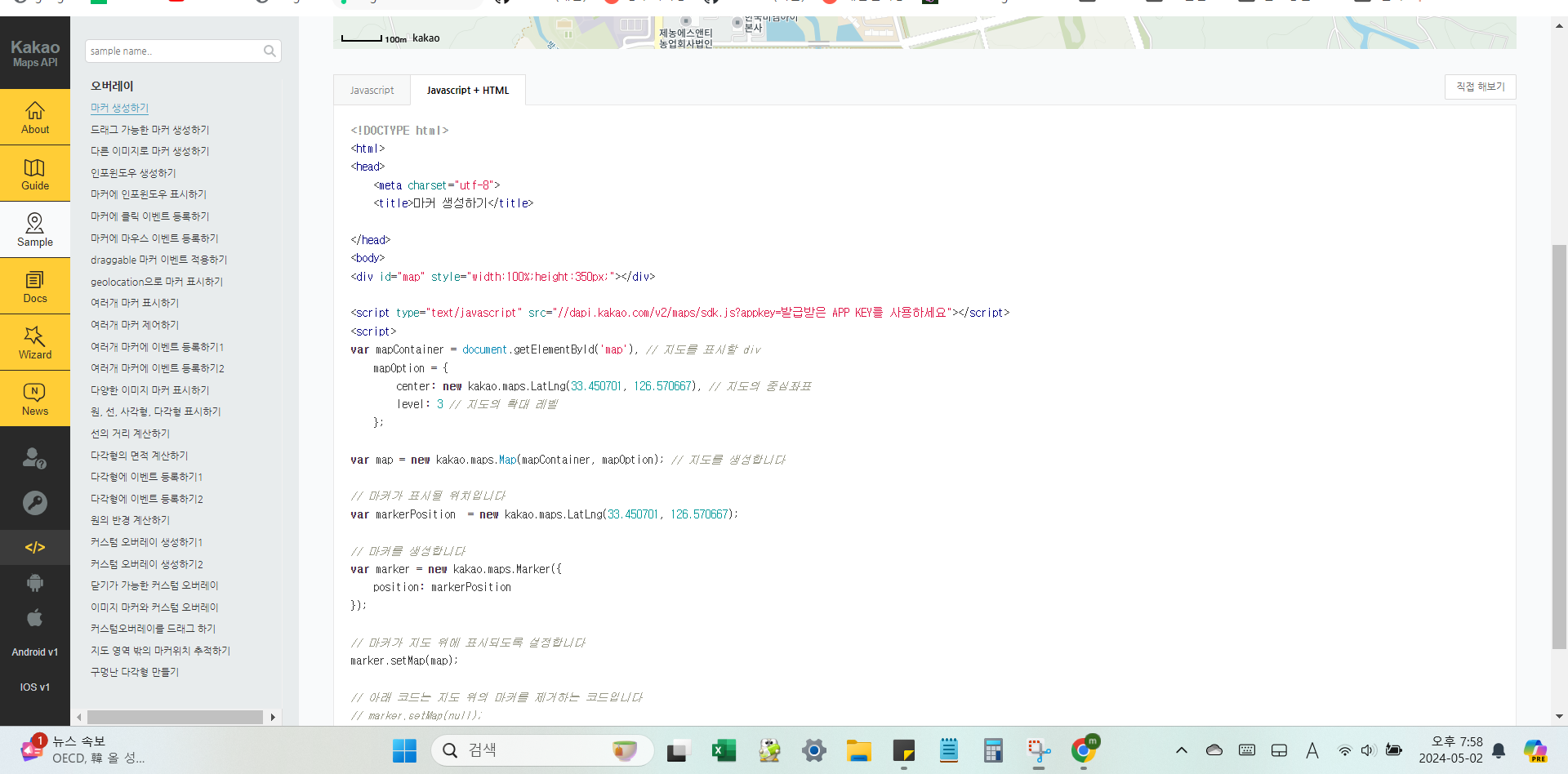The width and height of the screenshot is (1568, 774).
Task: Open the Android icon in the sidebar
Action: pos(34,583)
